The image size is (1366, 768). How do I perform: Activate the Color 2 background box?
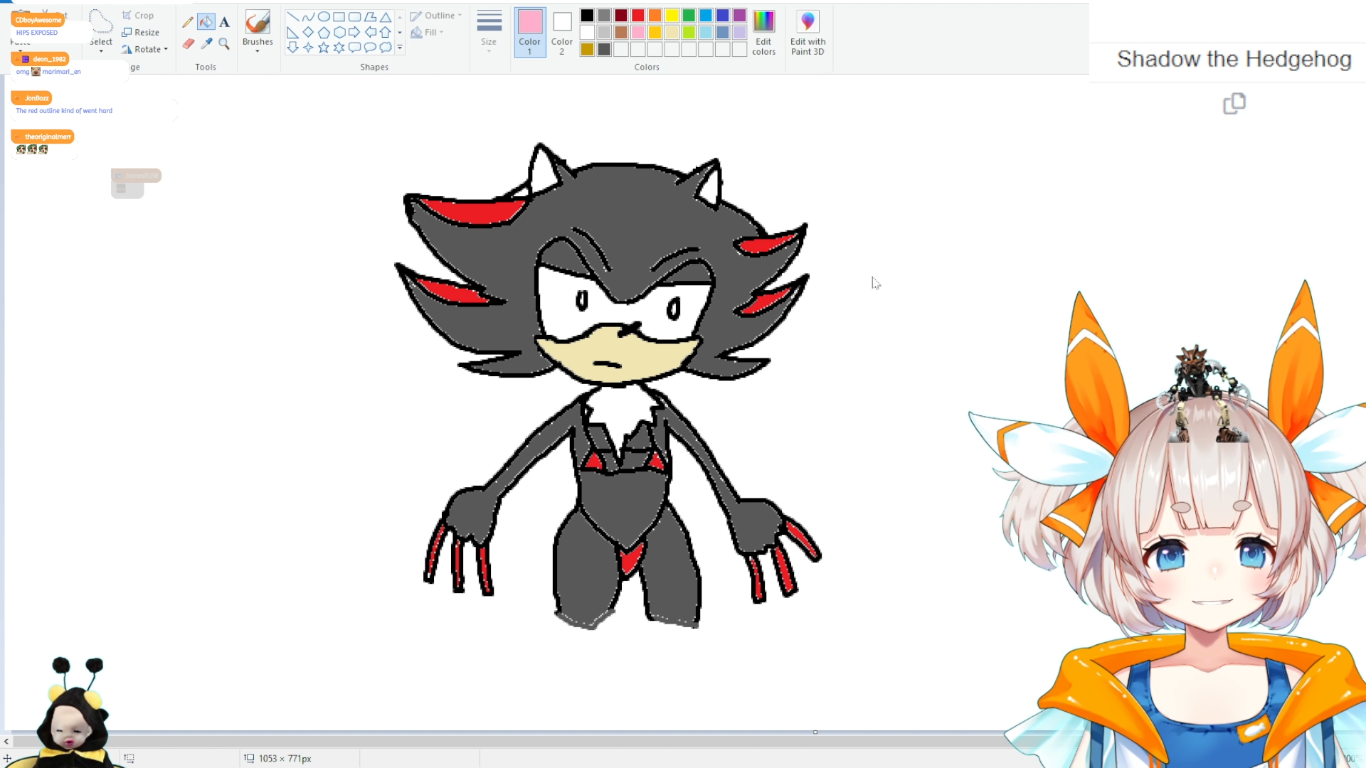tap(562, 31)
